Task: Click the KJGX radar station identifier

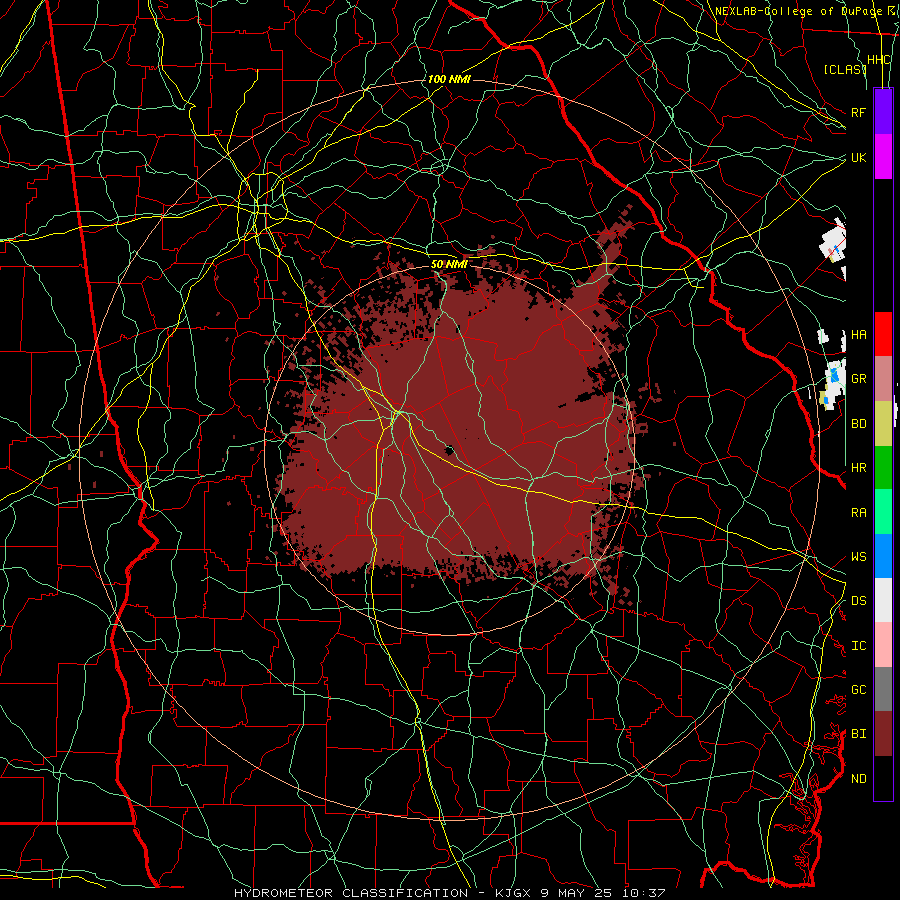Action: [514, 893]
